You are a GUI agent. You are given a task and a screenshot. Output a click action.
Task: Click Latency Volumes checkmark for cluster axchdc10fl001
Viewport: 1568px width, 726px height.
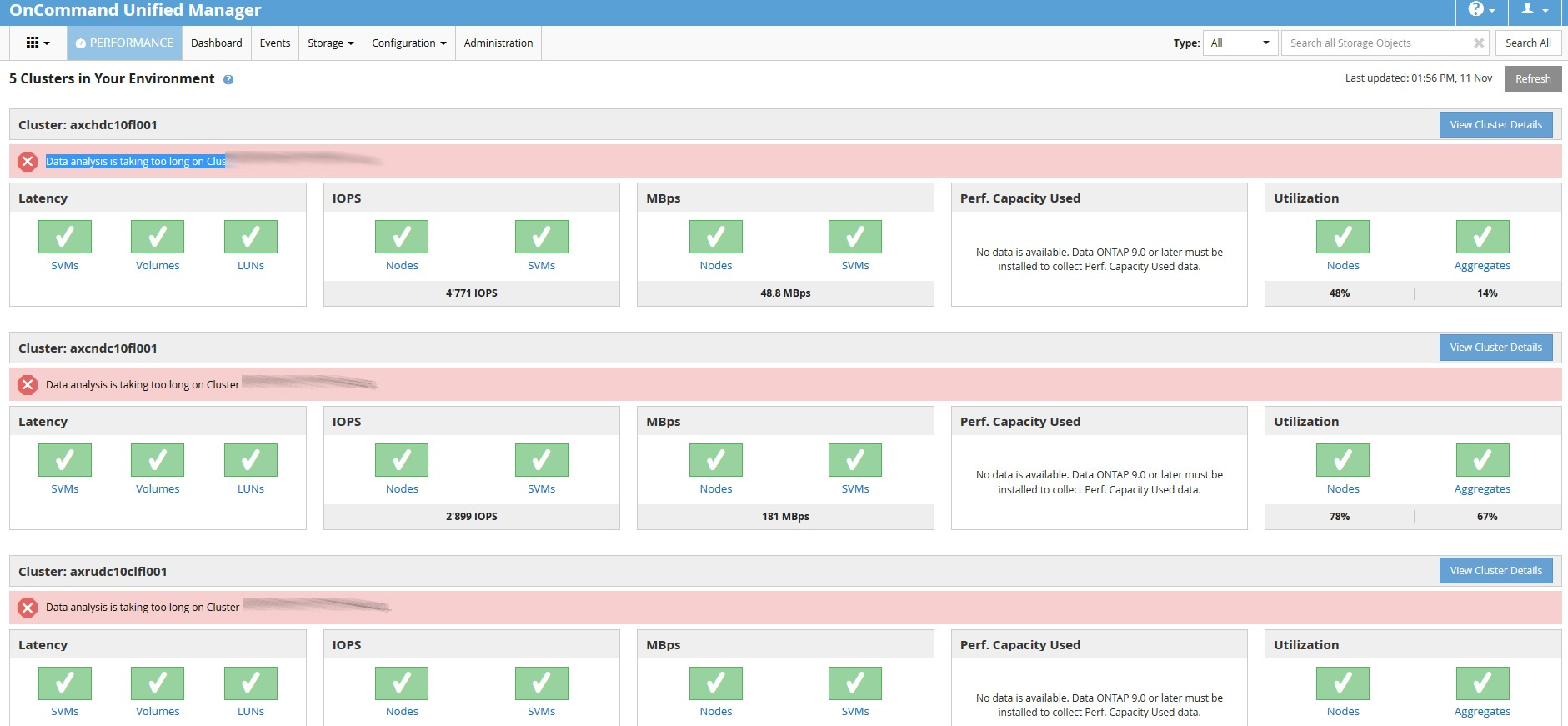click(158, 237)
